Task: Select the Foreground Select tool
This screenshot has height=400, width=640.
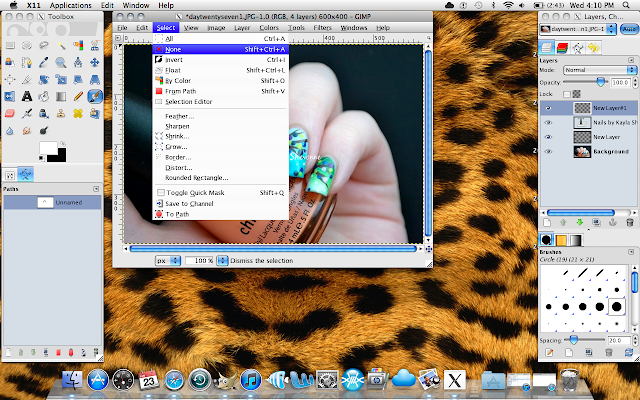Action: pos(10,62)
